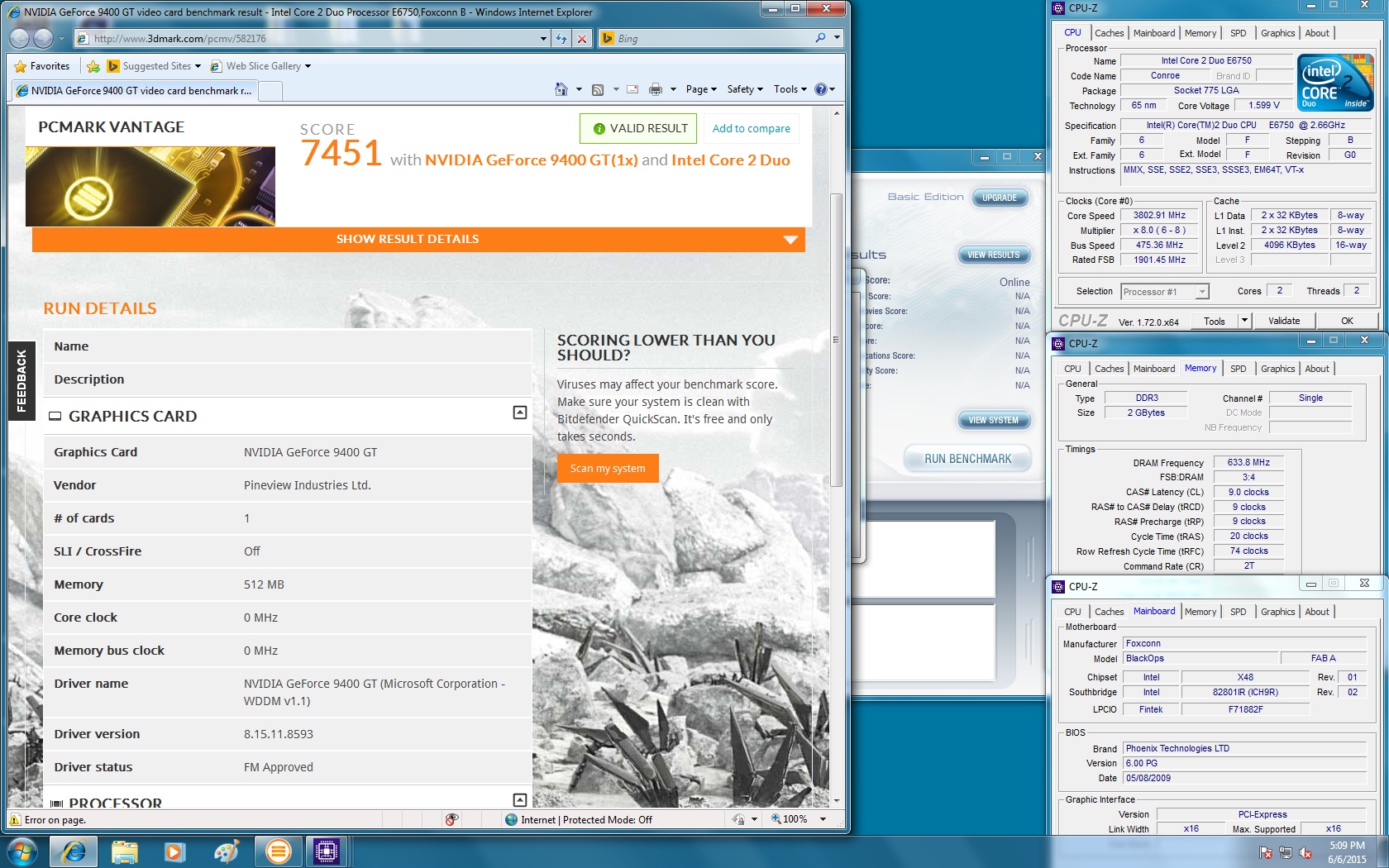The image size is (1389, 868).
Task: Click the Bing search magnifier icon
Action: 820,38
